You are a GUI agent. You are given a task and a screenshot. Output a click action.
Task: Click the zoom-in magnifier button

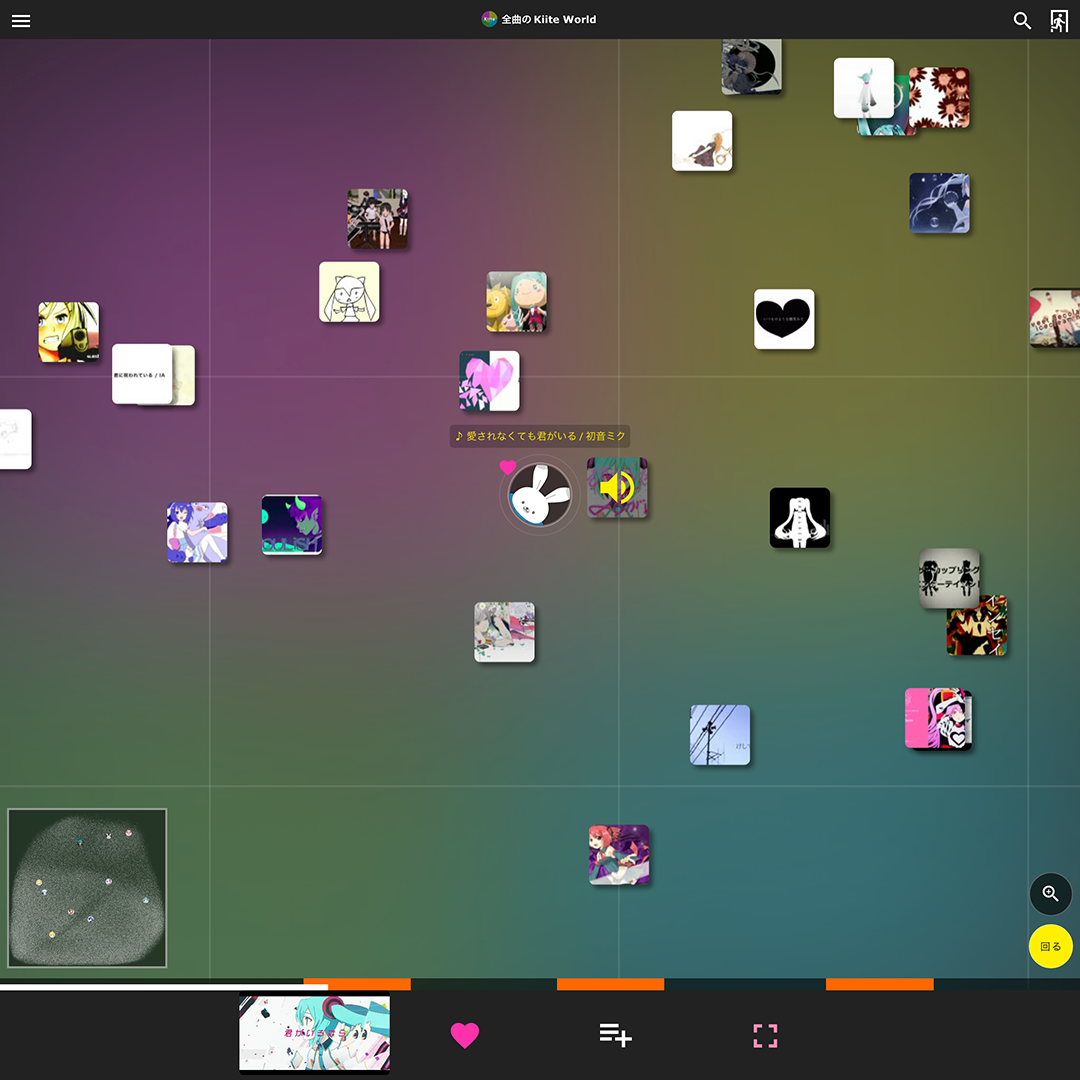tap(1050, 894)
